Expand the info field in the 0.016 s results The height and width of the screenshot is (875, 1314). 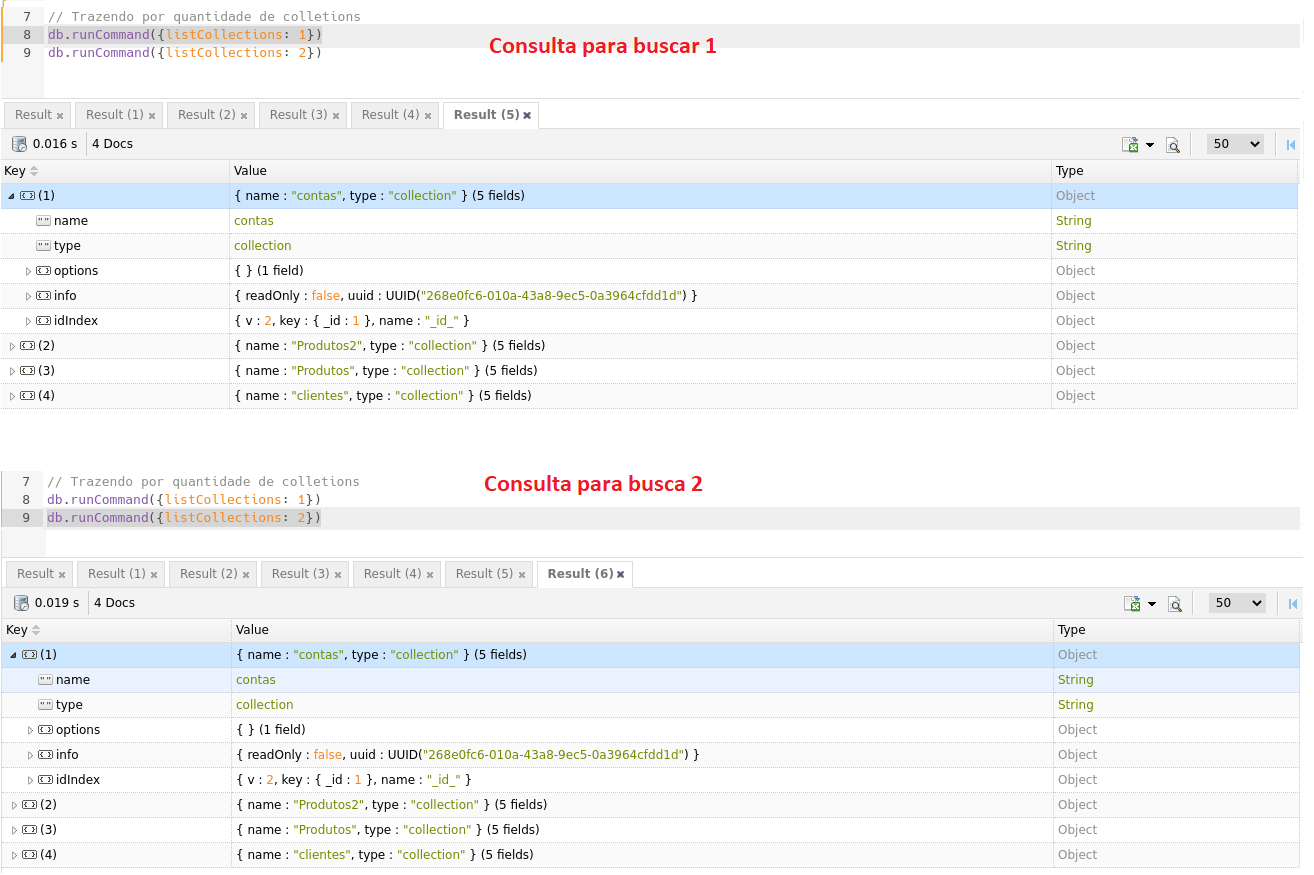29,296
